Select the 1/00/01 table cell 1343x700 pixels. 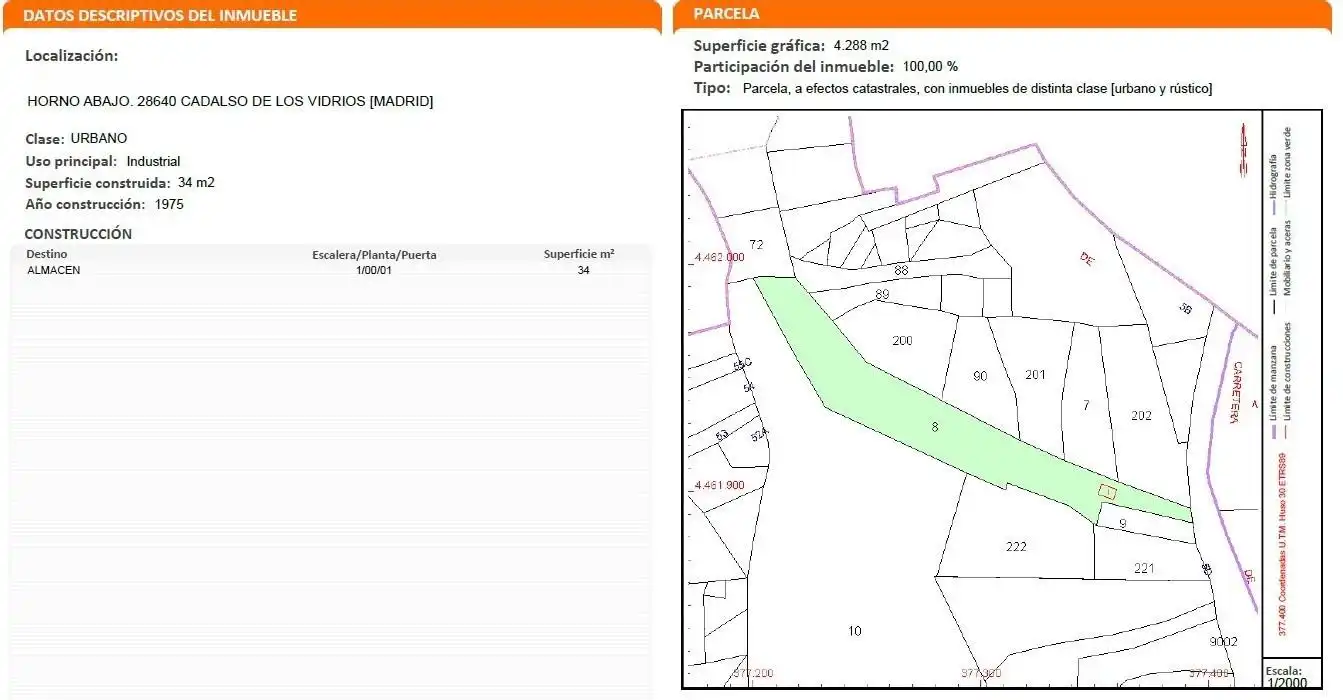click(374, 270)
